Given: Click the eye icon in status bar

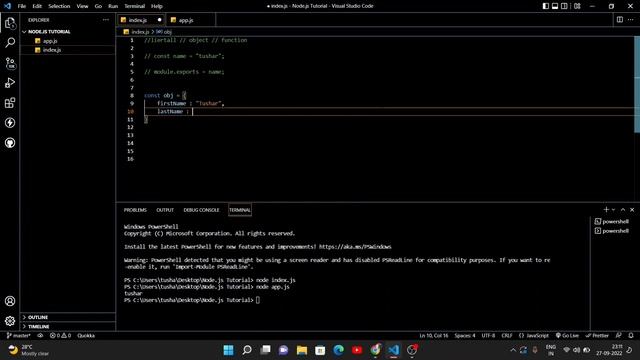Looking at the screenshot, I should coord(40,336).
